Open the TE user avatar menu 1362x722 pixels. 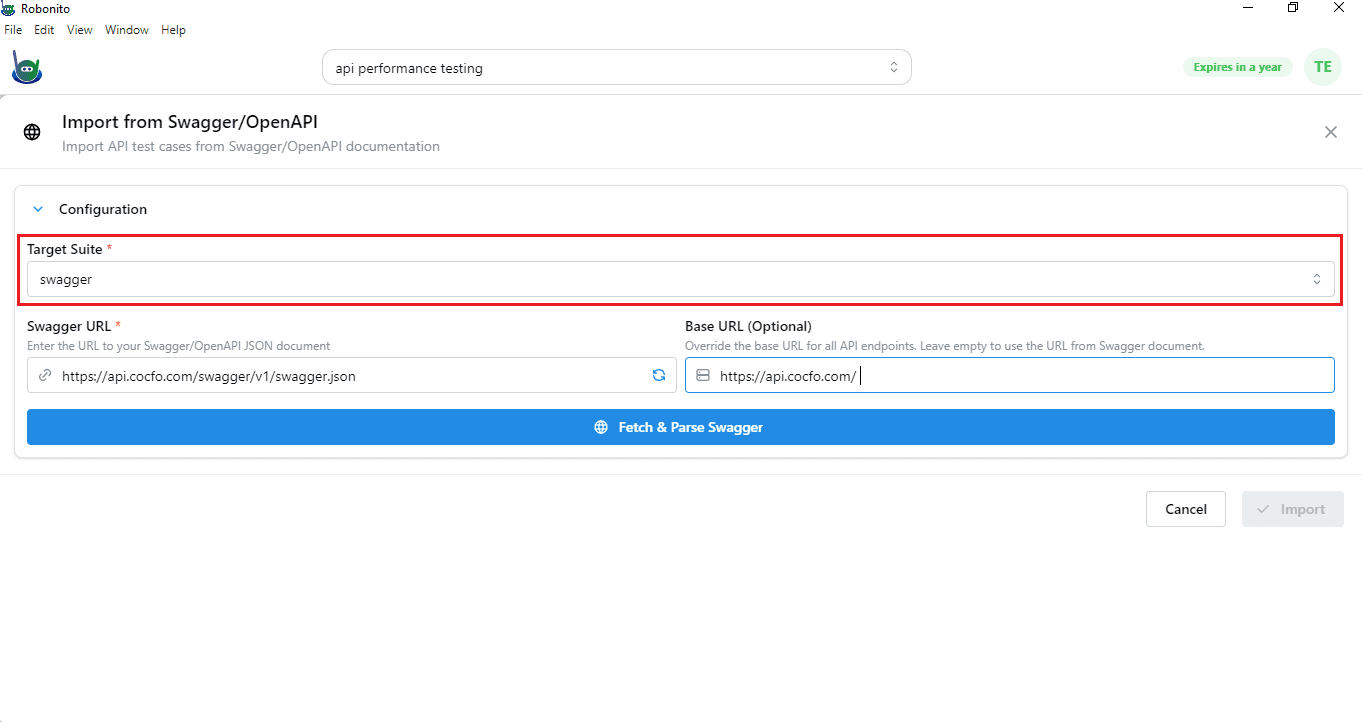[x=1323, y=67]
